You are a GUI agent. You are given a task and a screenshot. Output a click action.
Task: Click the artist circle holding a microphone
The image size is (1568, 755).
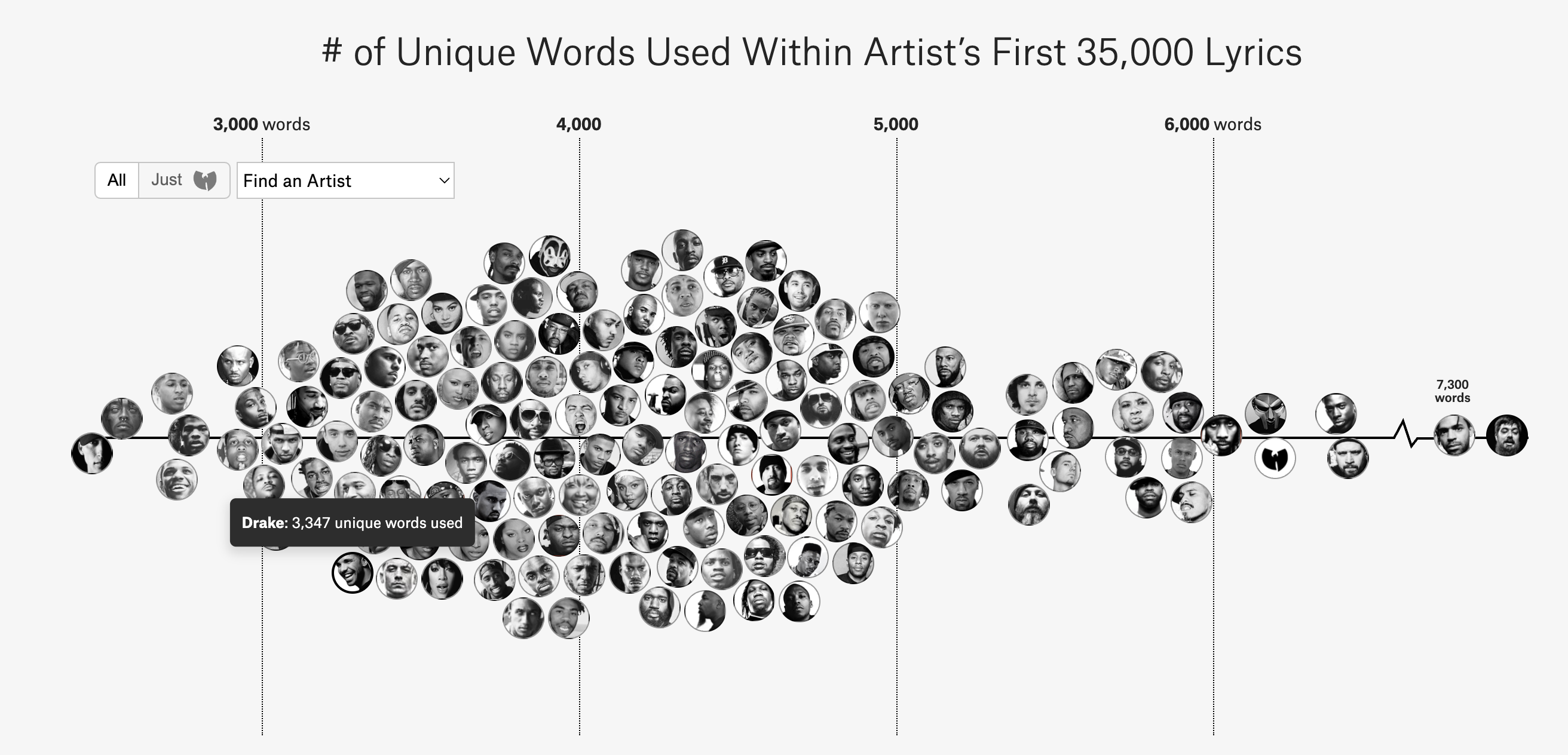[x=665, y=394]
